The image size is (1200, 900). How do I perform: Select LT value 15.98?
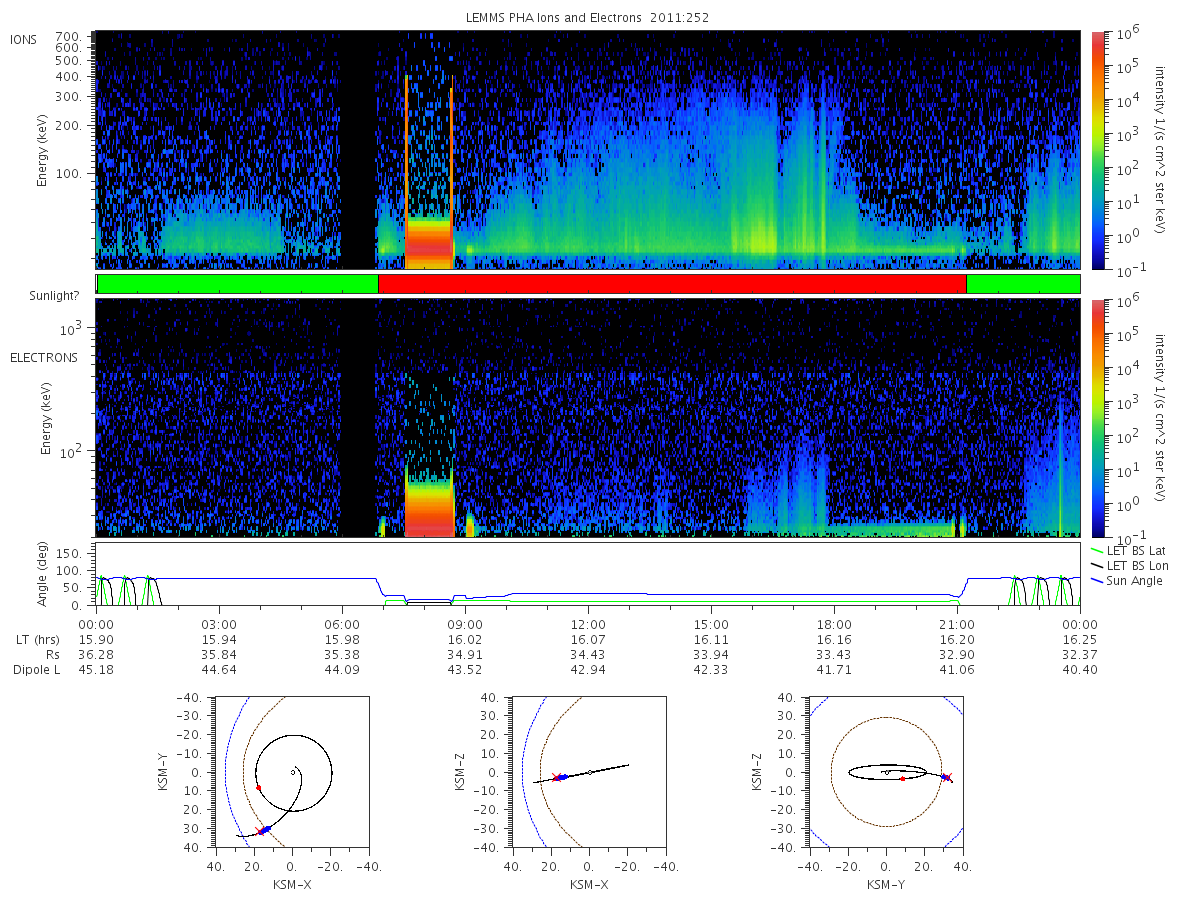pos(342,638)
